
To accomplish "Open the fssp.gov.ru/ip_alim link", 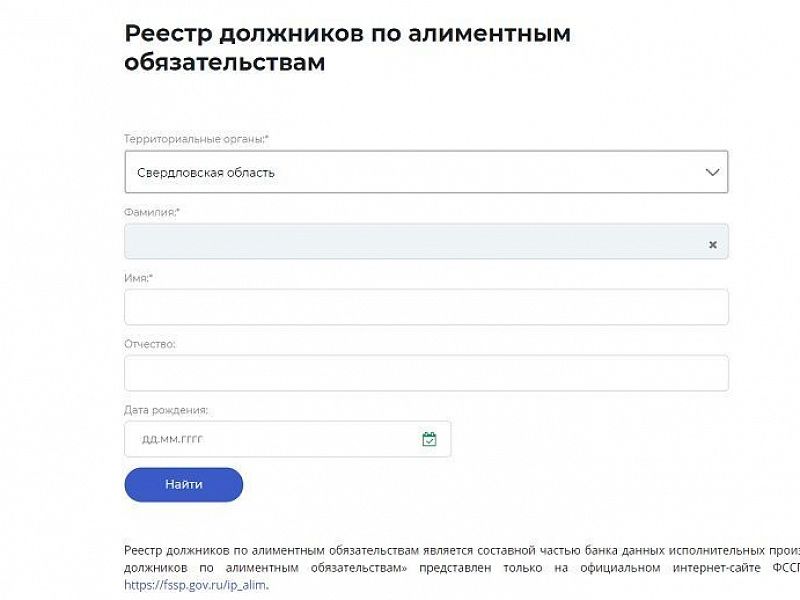I will (196, 586).
